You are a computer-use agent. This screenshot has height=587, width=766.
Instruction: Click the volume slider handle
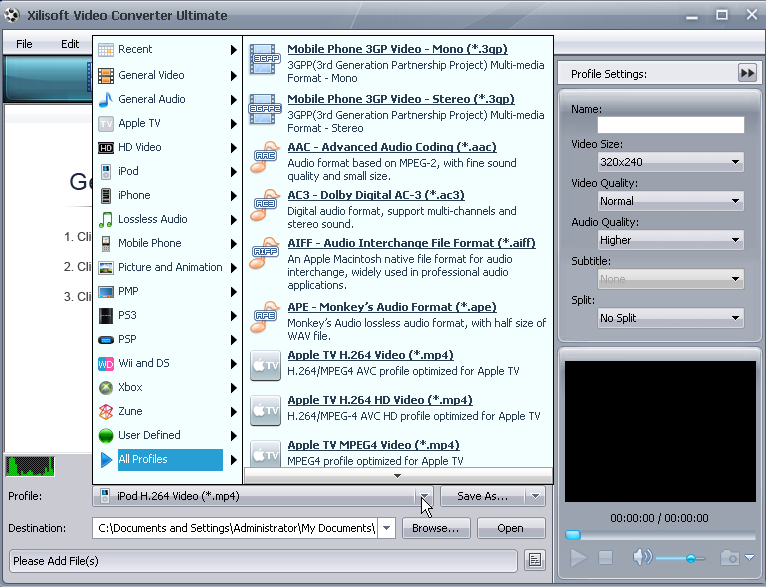coord(690,558)
